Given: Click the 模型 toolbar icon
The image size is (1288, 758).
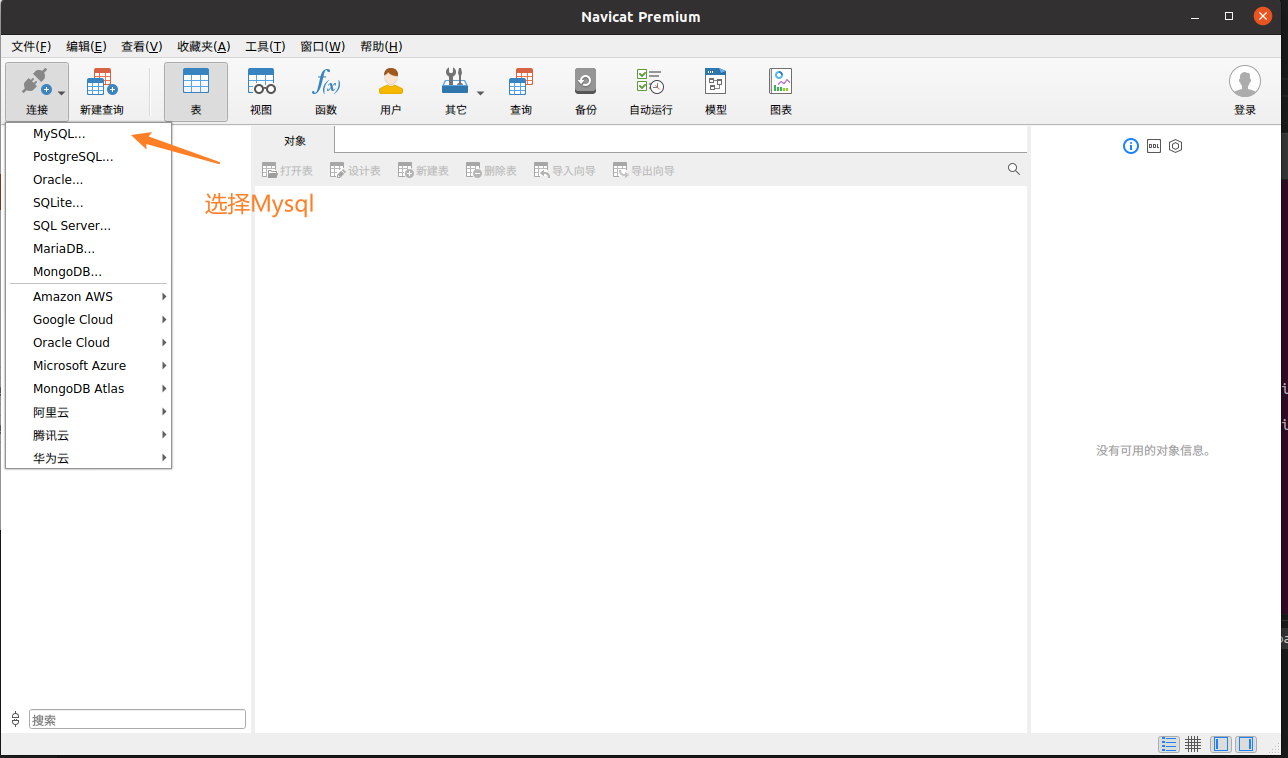Looking at the screenshot, I should point(716,82).
